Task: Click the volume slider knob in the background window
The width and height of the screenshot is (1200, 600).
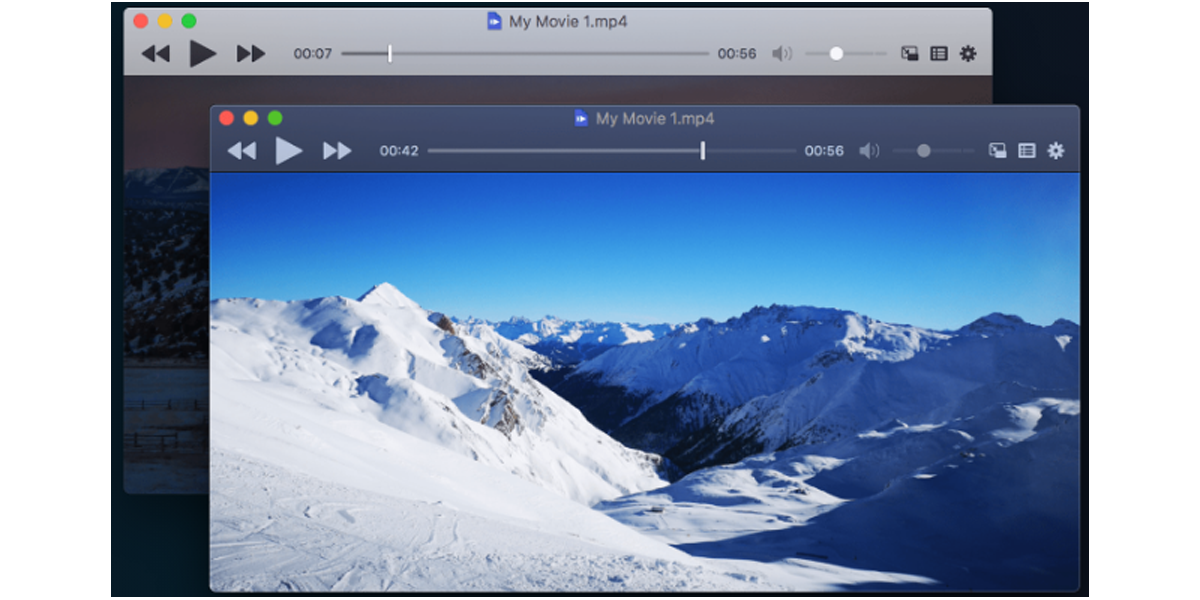Action: (x=836, y=54)
